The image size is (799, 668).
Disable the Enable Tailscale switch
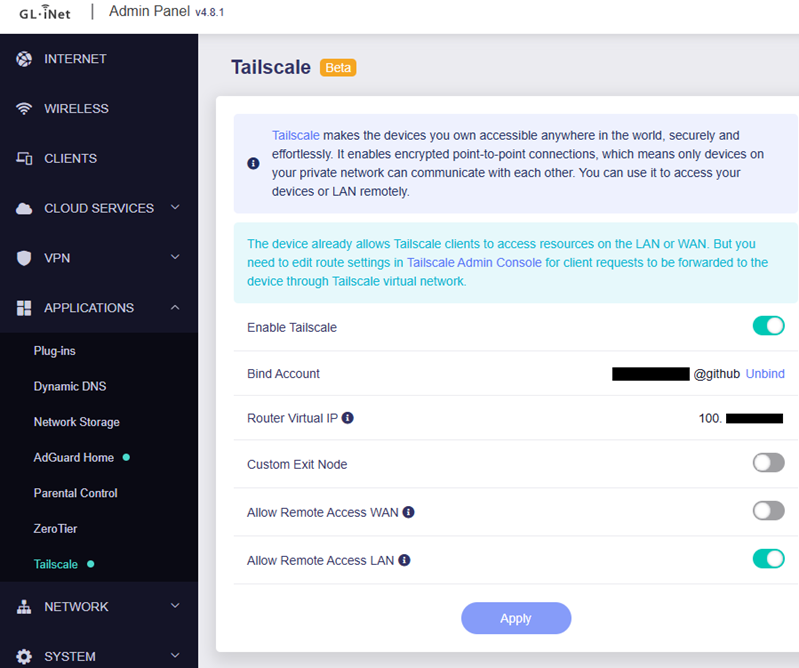(768, 326)
